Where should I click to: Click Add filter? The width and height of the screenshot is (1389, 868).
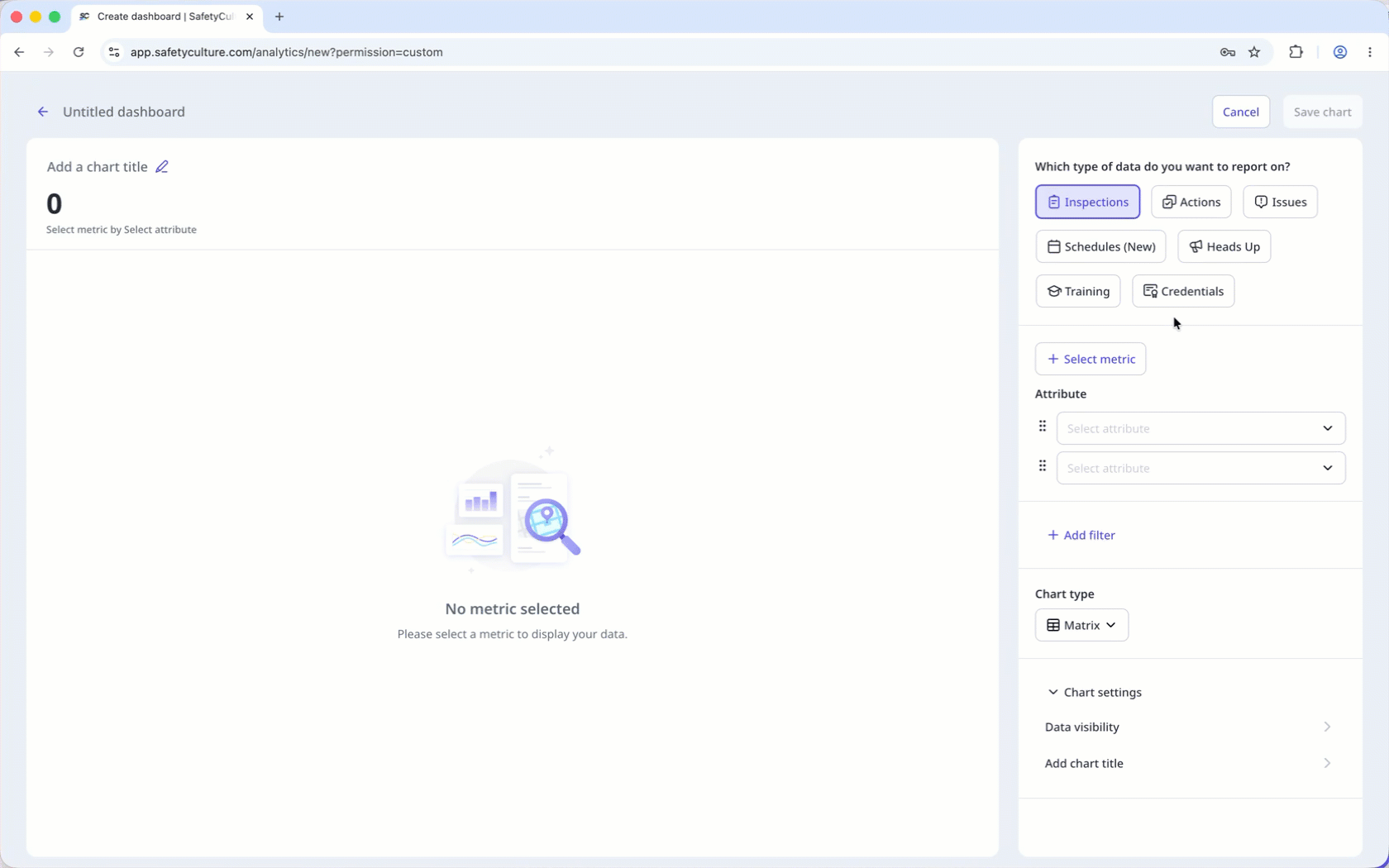point(1081,535)
